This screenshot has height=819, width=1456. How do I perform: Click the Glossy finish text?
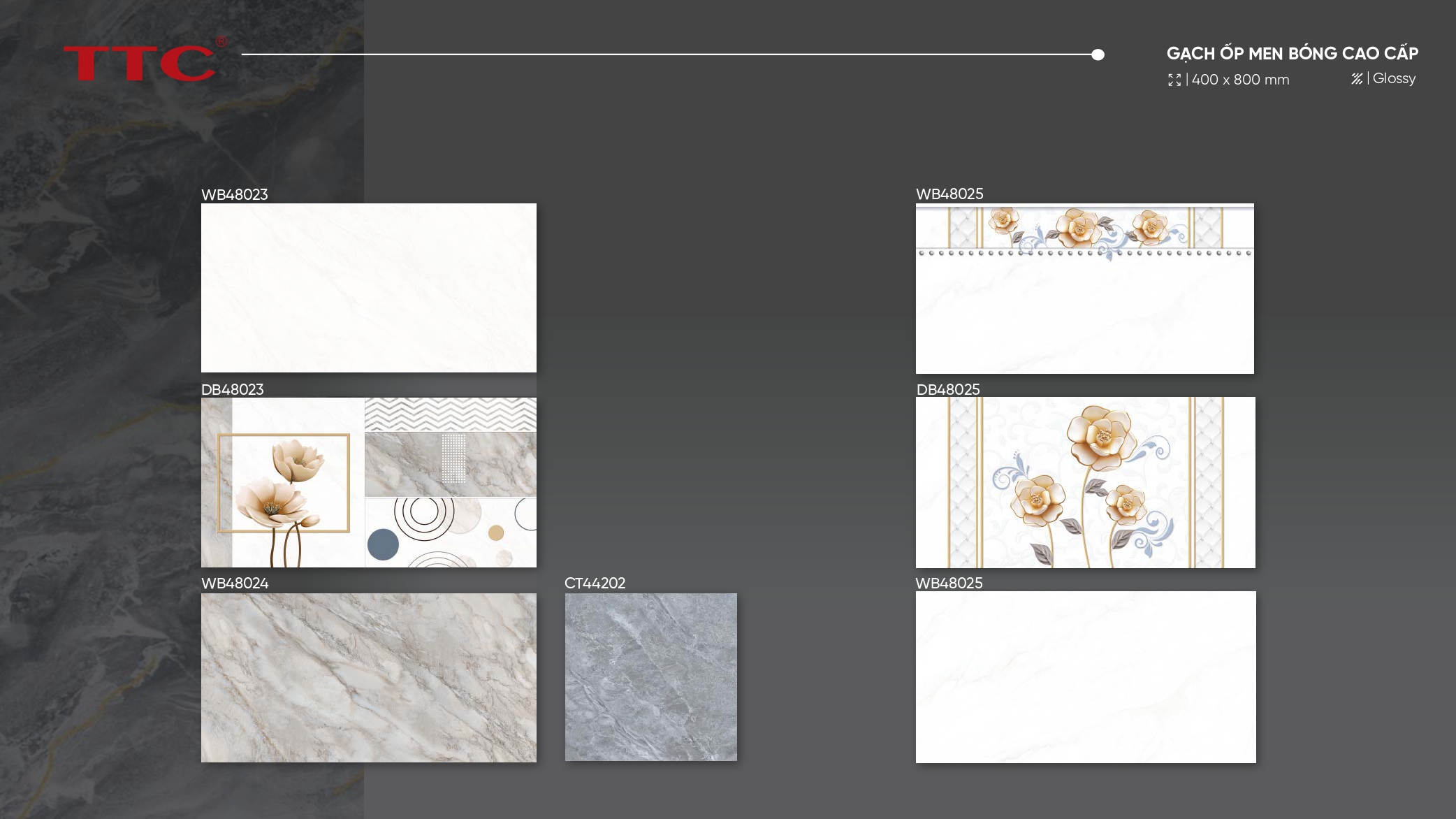1394,78
